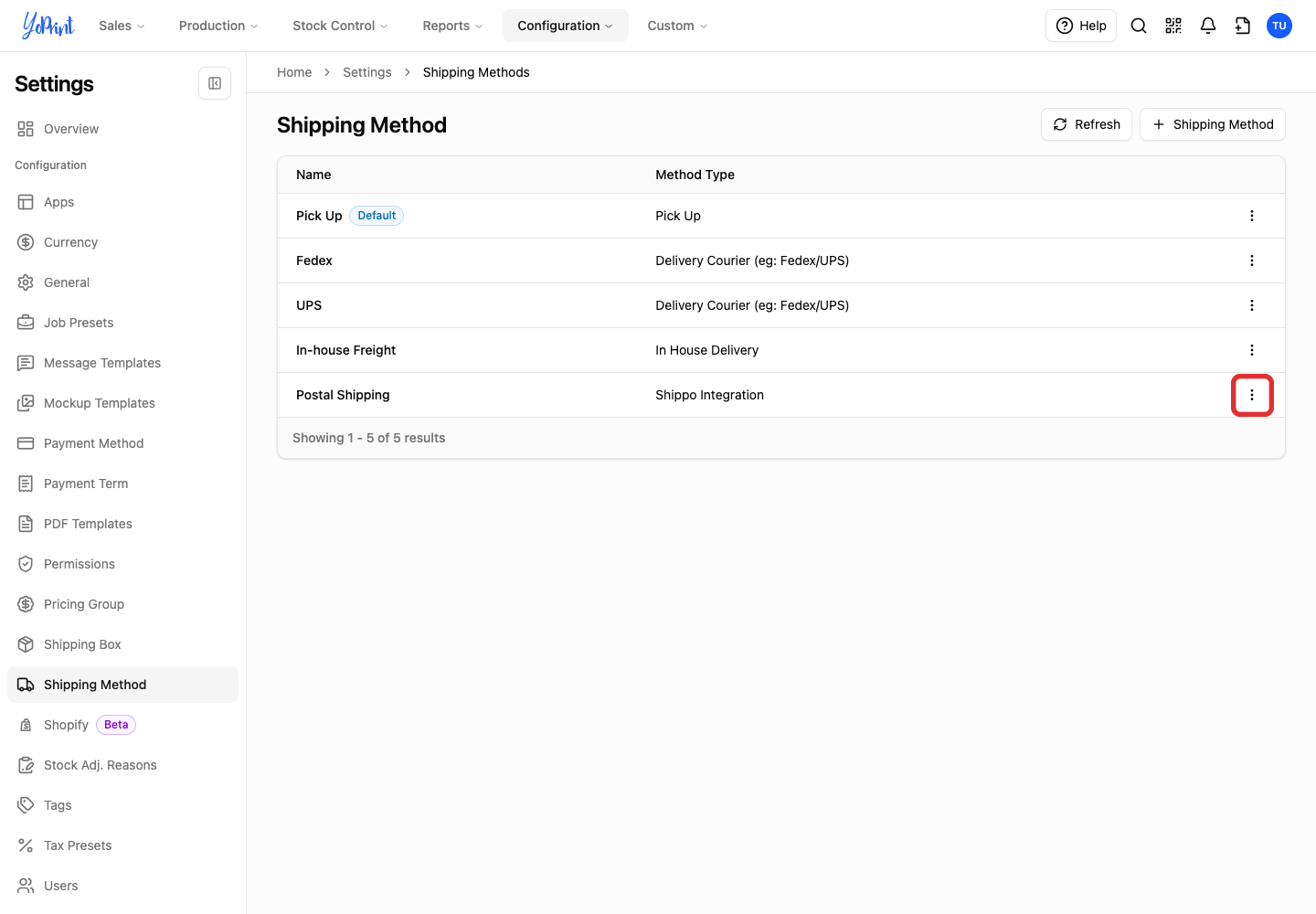The width and height of the screenshot is (1316, 914).
Task: Open the Help button
Action: (1081, 26)
